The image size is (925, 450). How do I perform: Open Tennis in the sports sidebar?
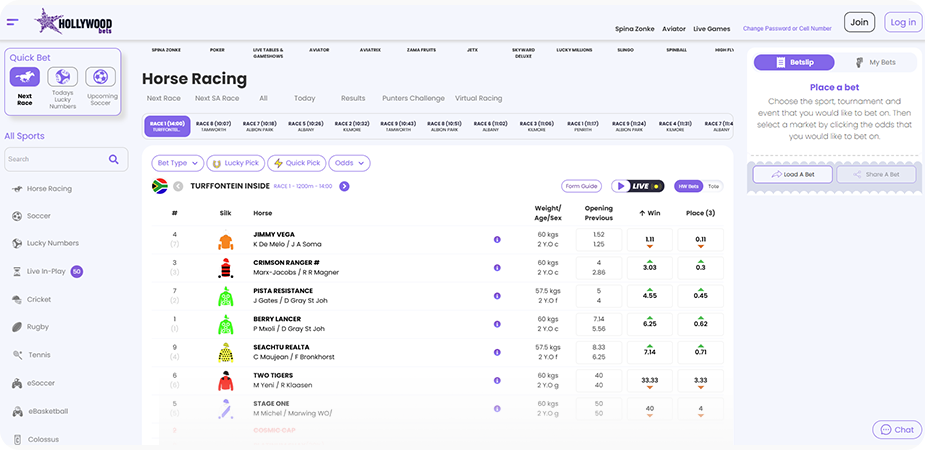point(31,355)
